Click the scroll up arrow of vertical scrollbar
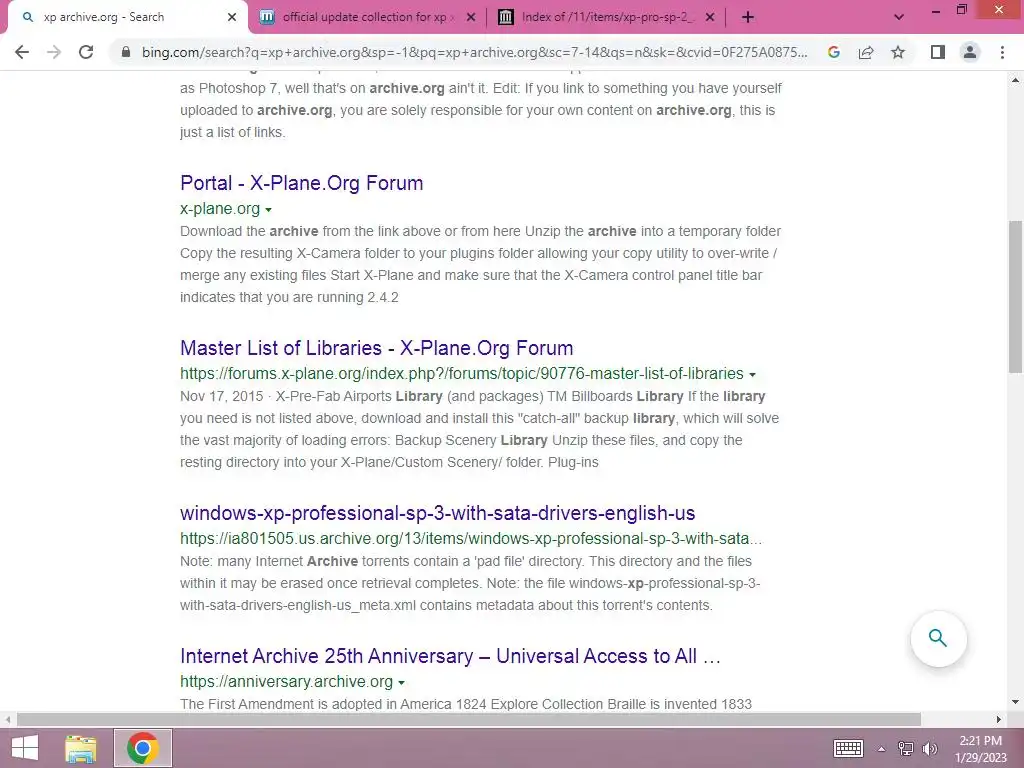 (1015, 80)
